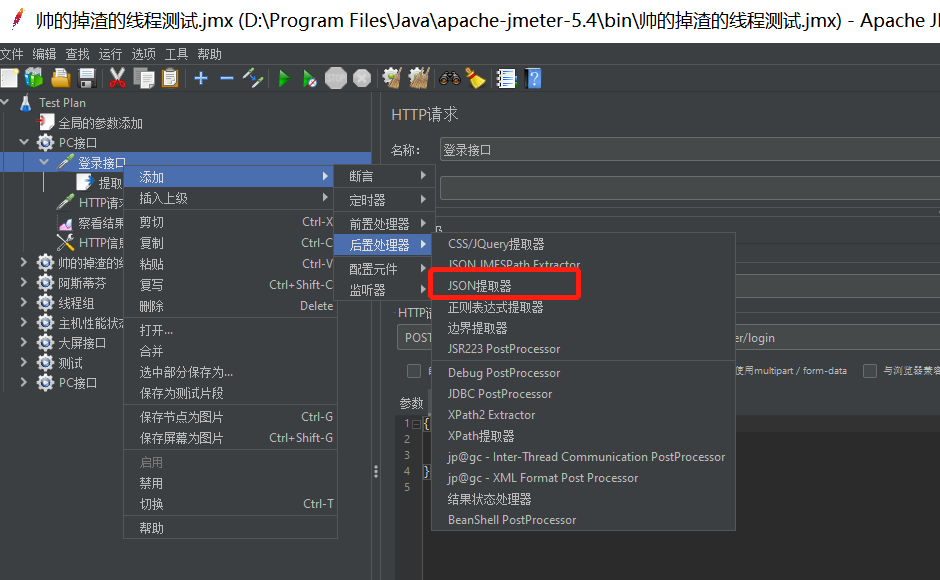Viewport: 940px width, 580px height.
Task: Click the Shutdown round X icon
Action: 362,78
